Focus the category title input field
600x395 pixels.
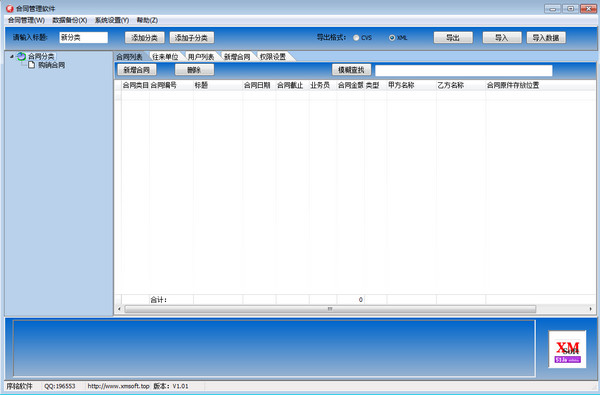84,38
